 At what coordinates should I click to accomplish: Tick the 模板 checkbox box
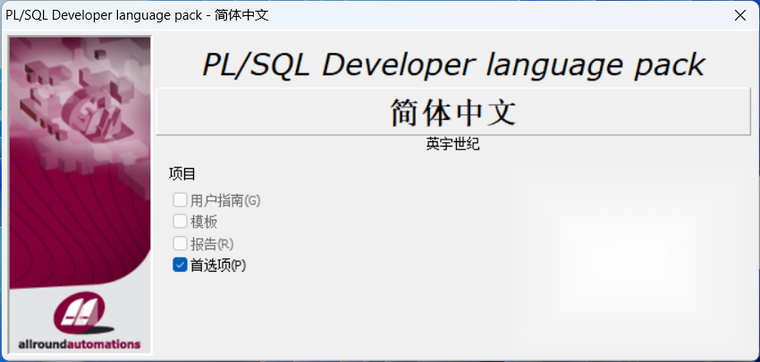[x=180, y=221]
